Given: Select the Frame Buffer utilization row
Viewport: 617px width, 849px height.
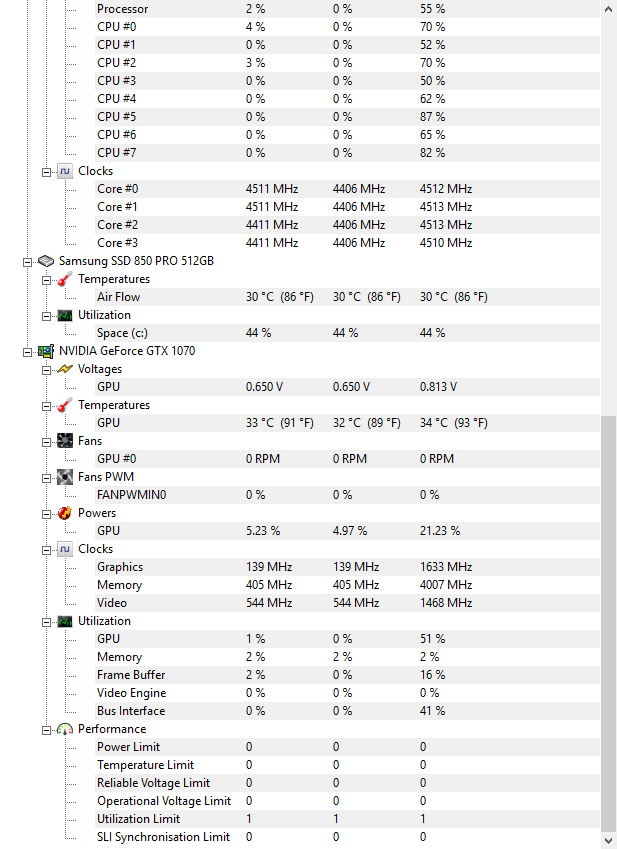Looking at the screenshot, I should click(x=347, y=675).
